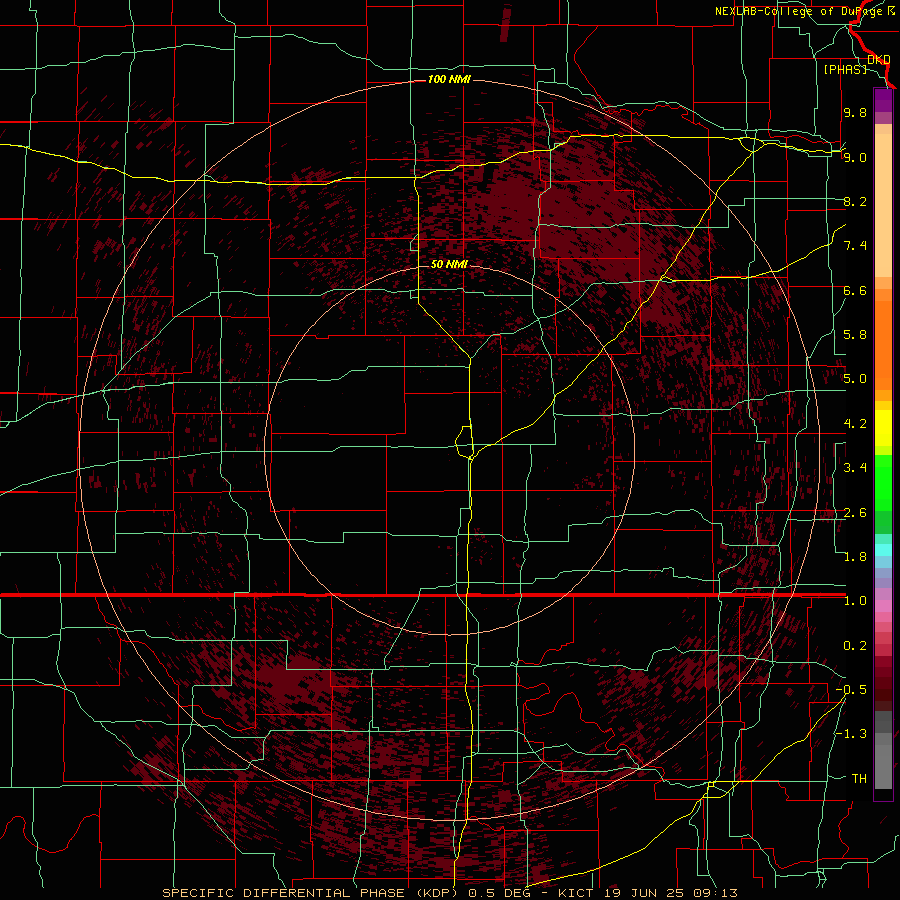Click the OKD label near top right
The width and height of the screenshot is (900, 900).
[x=879, y=60]
